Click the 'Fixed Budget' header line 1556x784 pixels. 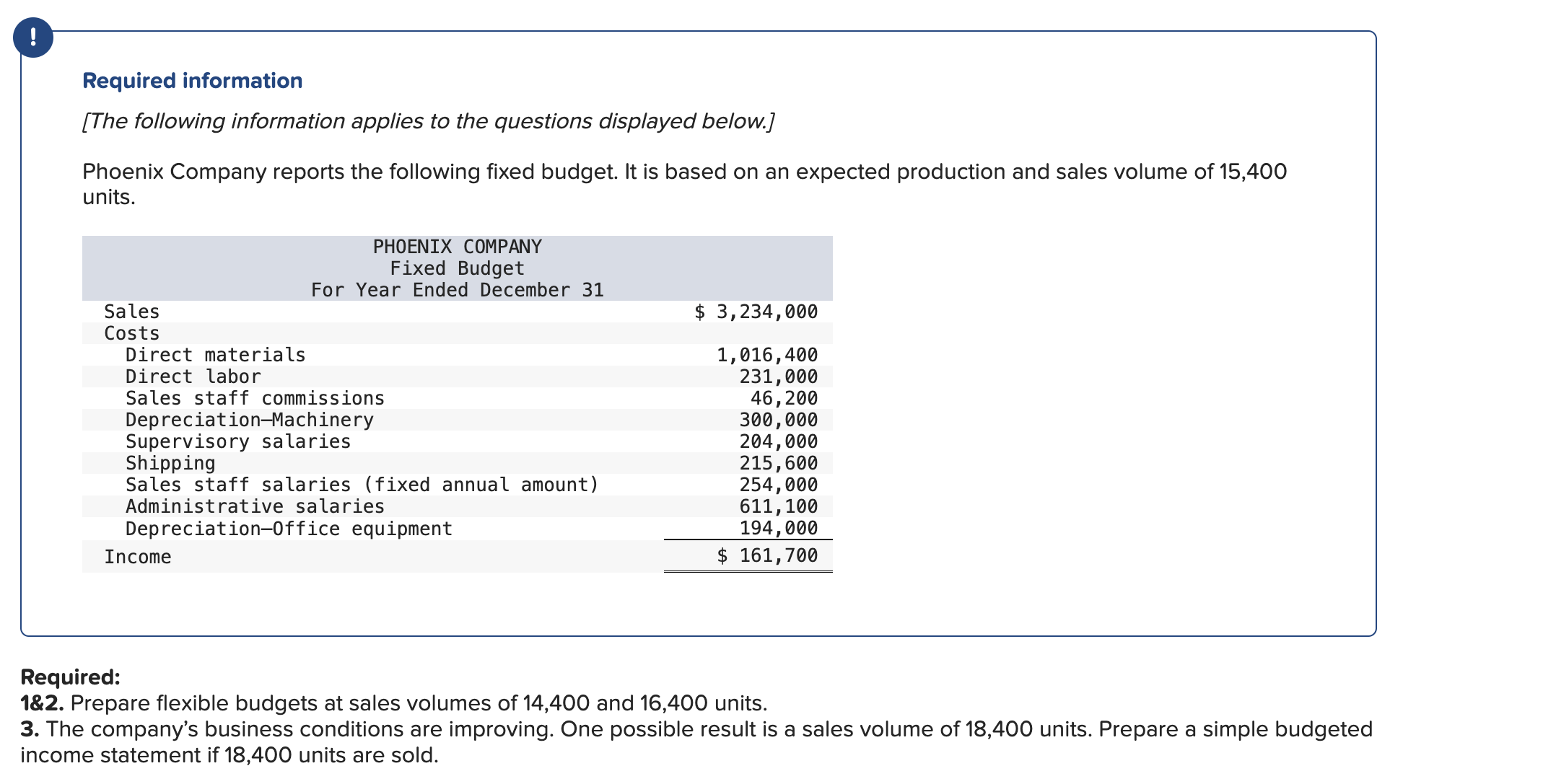pos(457,268)
